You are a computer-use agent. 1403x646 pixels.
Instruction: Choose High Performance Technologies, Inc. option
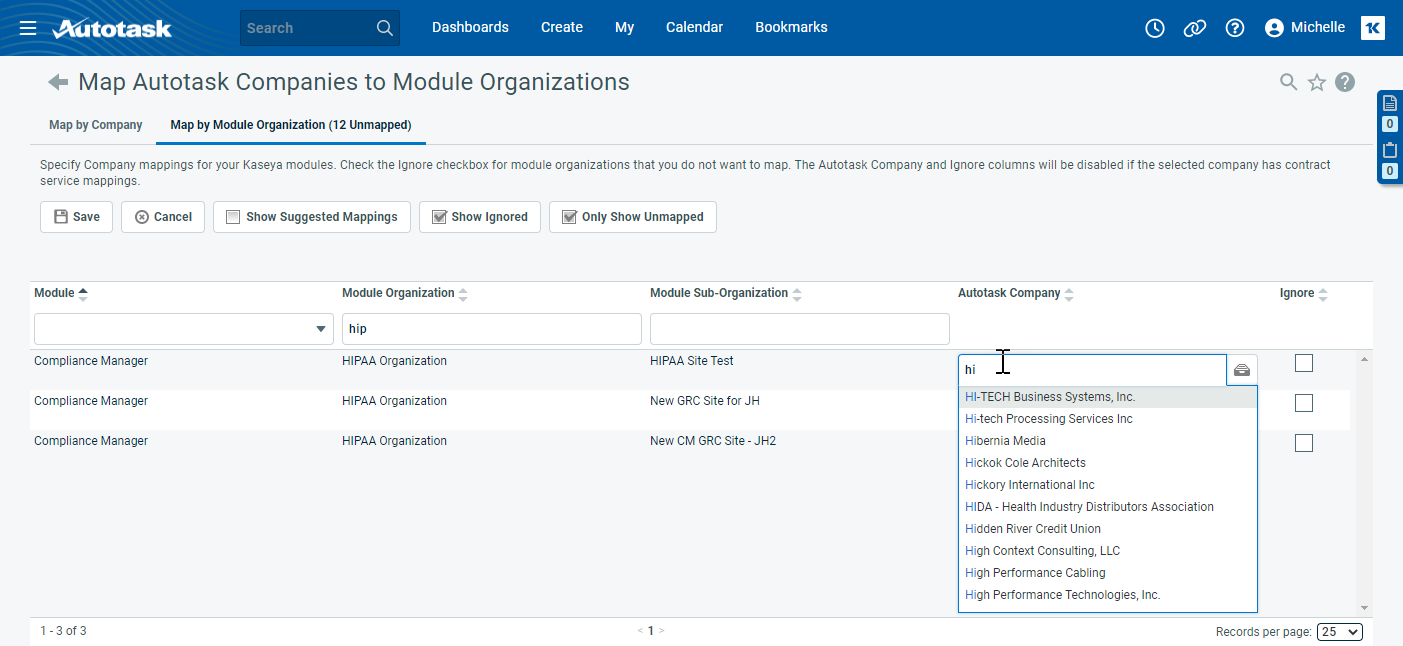[1108, 595]
